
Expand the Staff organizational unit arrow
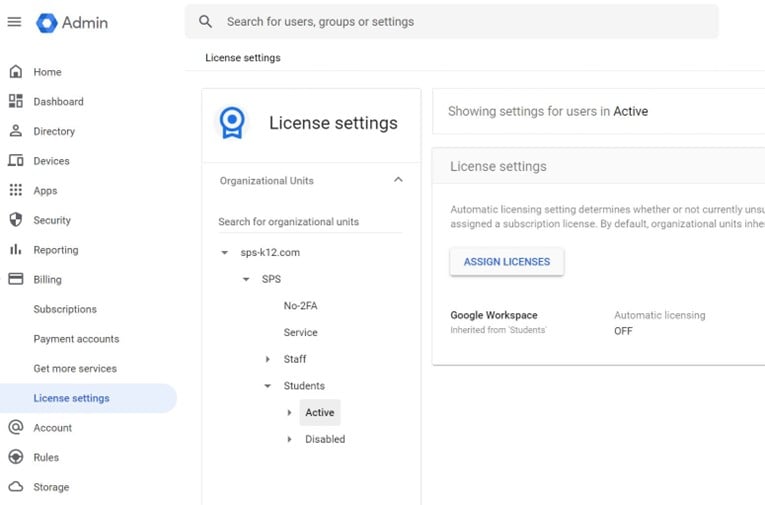(267, 359)
